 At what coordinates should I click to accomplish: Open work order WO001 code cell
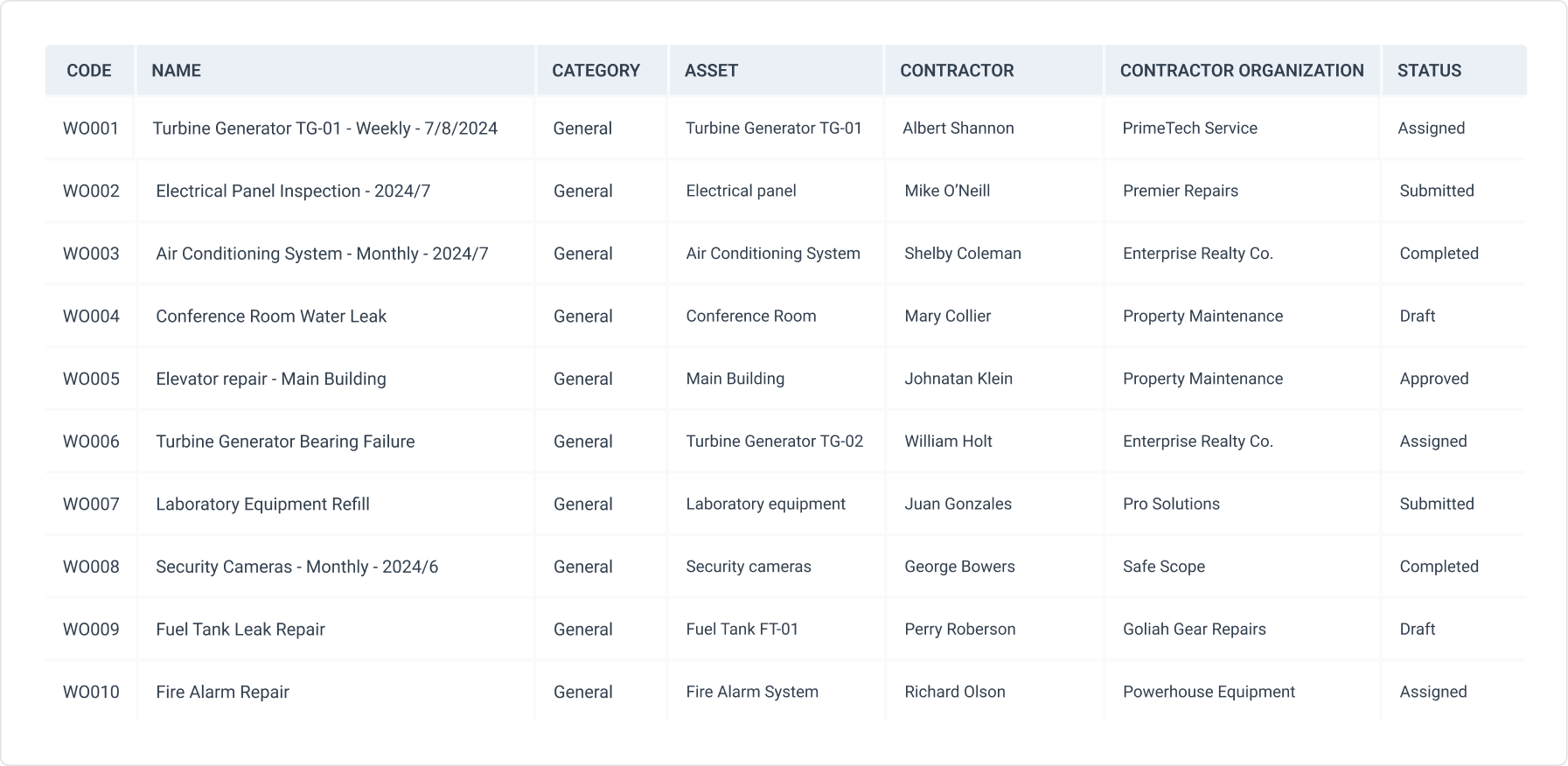click(x=91, y=129)
